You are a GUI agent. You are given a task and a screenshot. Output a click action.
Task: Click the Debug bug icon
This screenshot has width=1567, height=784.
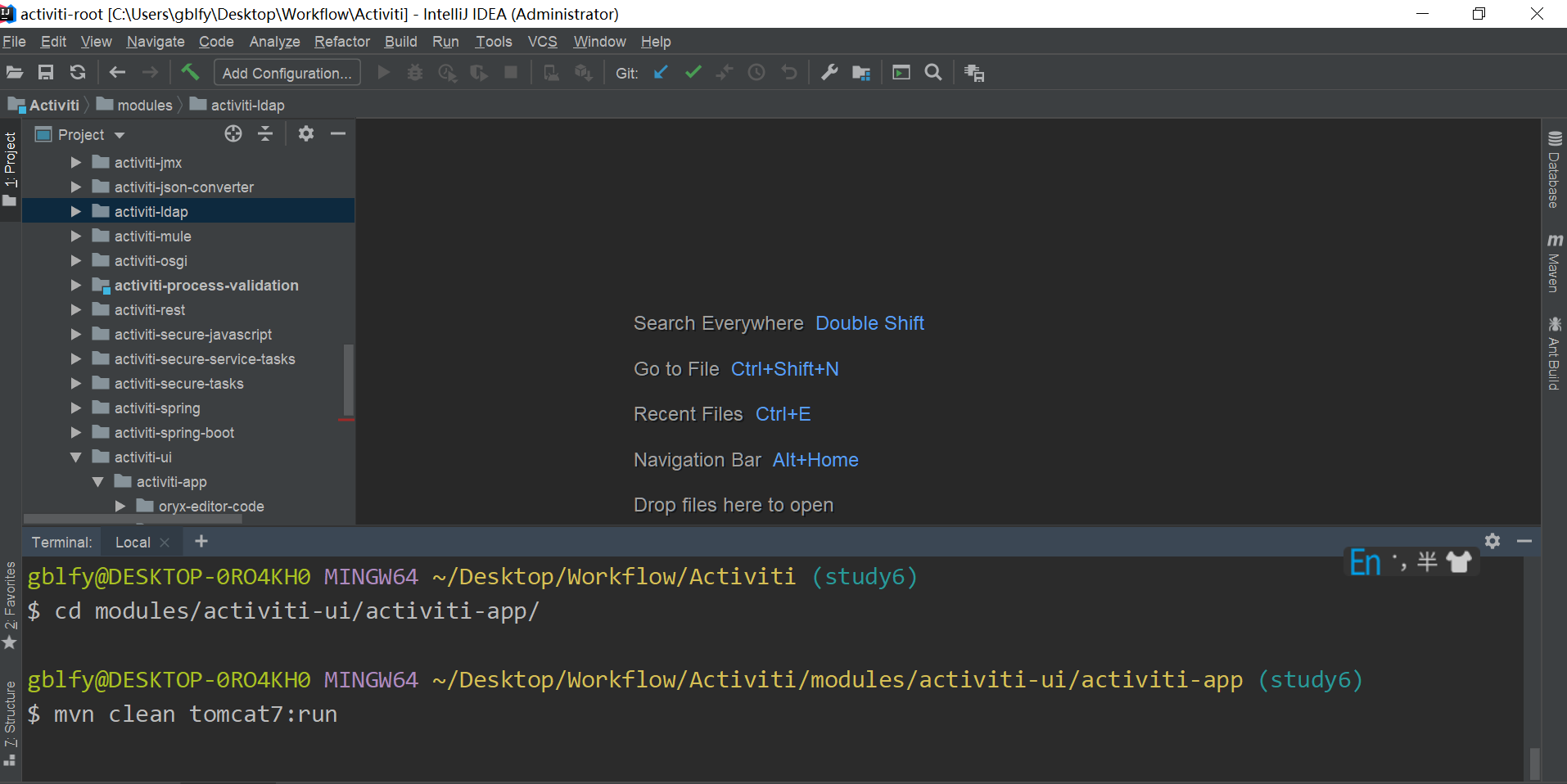415,73
